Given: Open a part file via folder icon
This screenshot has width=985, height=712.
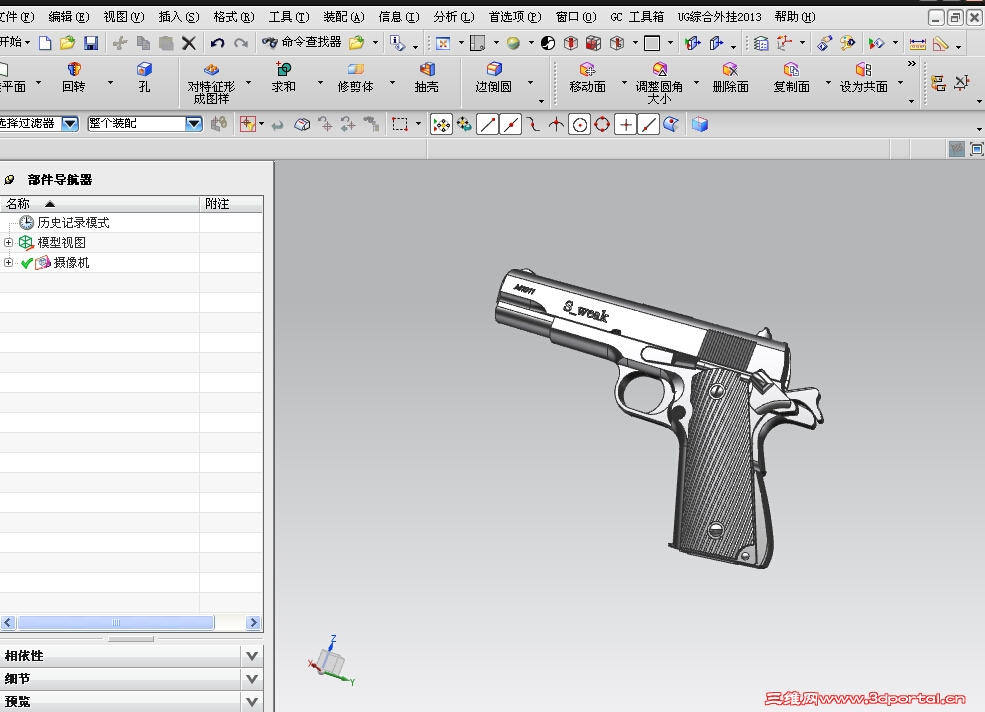Looking at the screenshot, I should (67, 43).
